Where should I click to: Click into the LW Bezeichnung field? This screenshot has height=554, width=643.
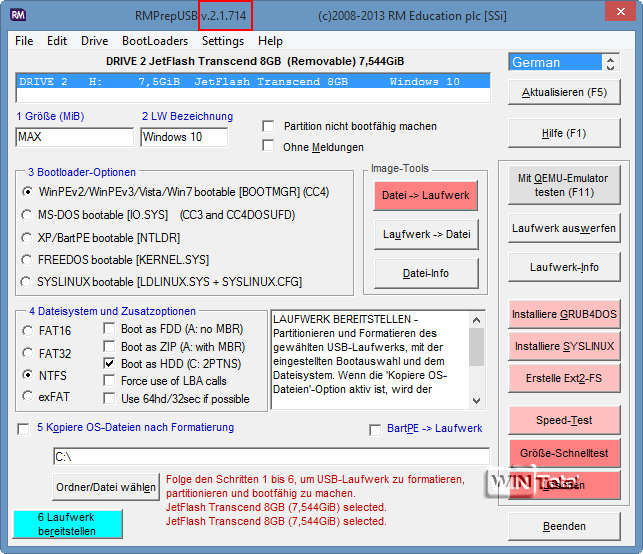click(184, 137)
